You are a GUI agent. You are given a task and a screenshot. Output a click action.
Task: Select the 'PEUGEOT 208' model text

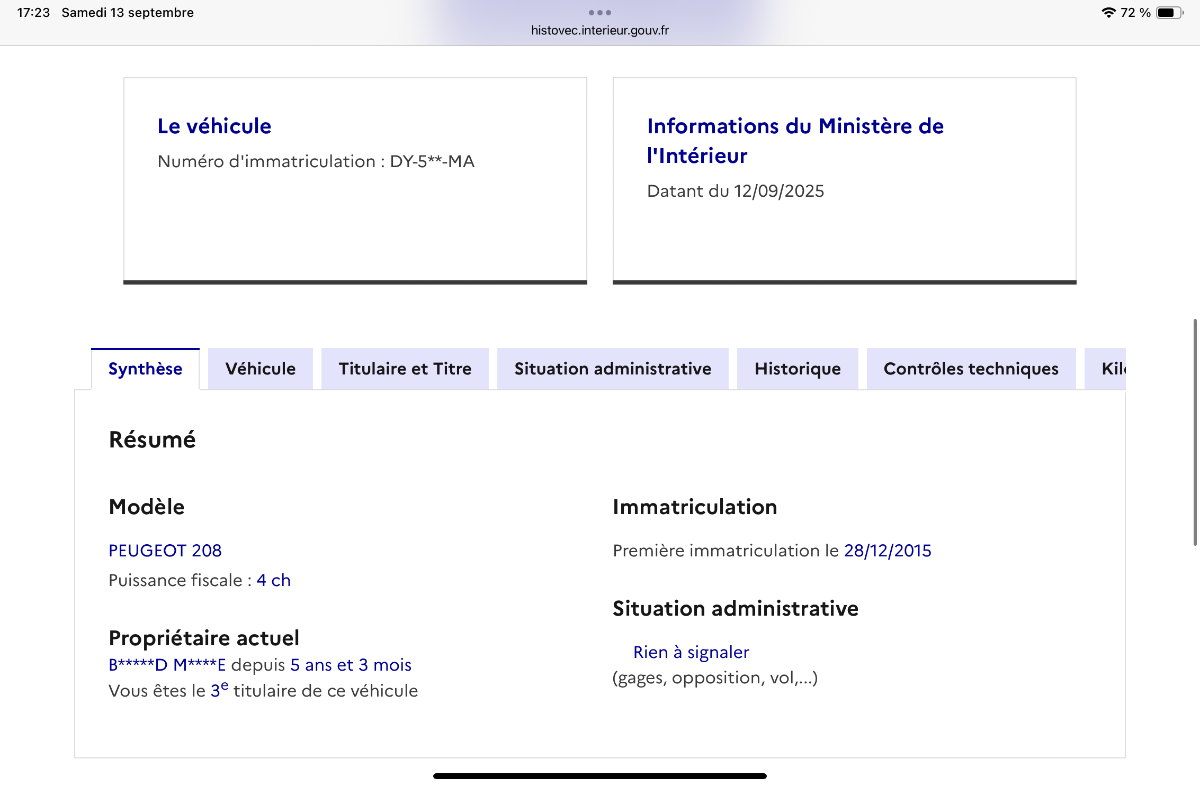165,550
